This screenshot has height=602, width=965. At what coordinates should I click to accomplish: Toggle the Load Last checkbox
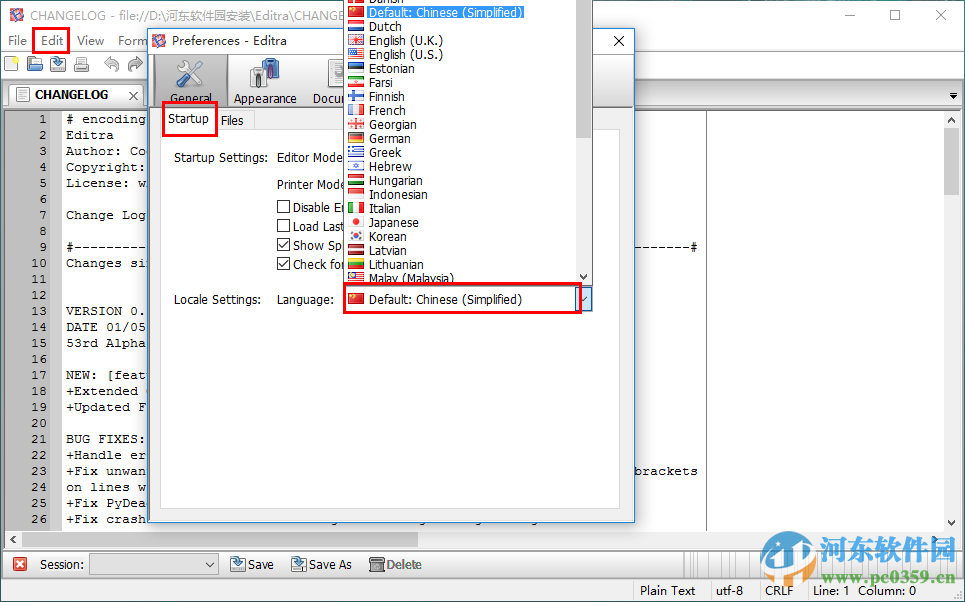[283, 226]
